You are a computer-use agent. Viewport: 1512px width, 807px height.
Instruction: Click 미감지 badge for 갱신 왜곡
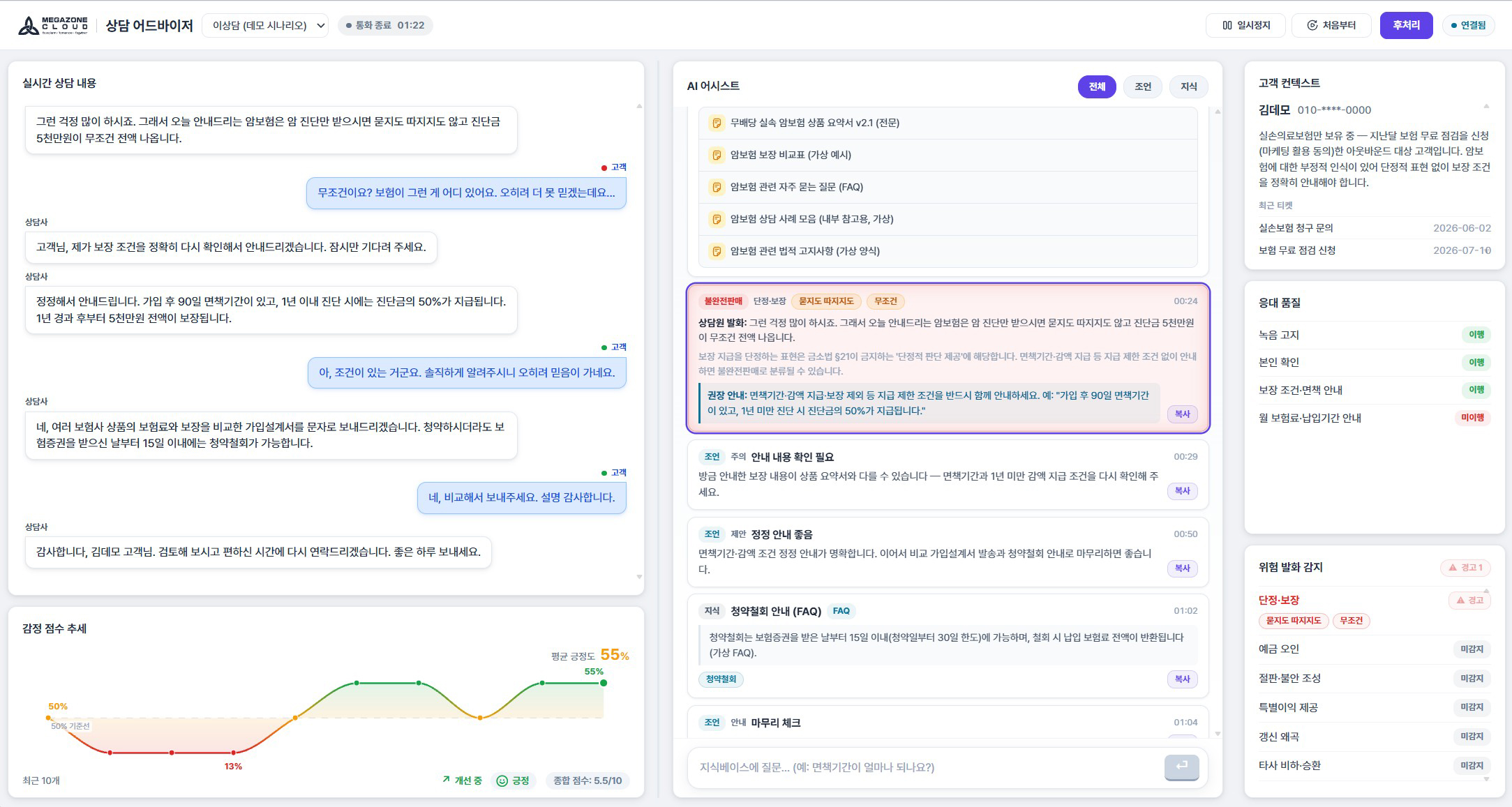tap(1472, 737)
